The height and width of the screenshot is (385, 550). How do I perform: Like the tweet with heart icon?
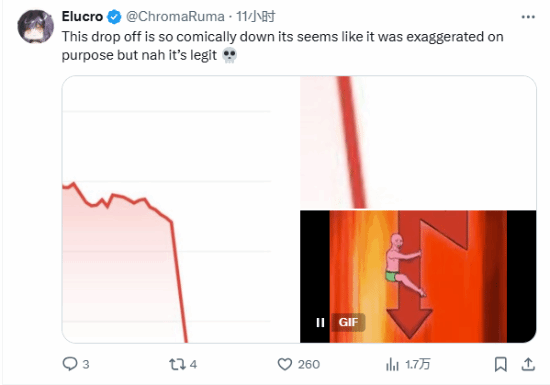[x=285, y=364]
